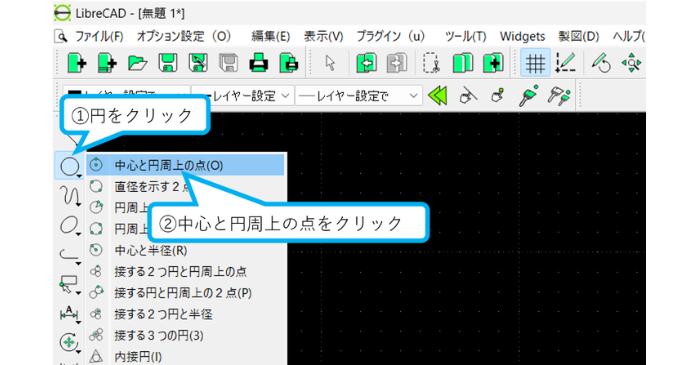Viewport: 698px width, 365px height.
Task: Open the 製図(D) menu
Action: tap(579, 36)
